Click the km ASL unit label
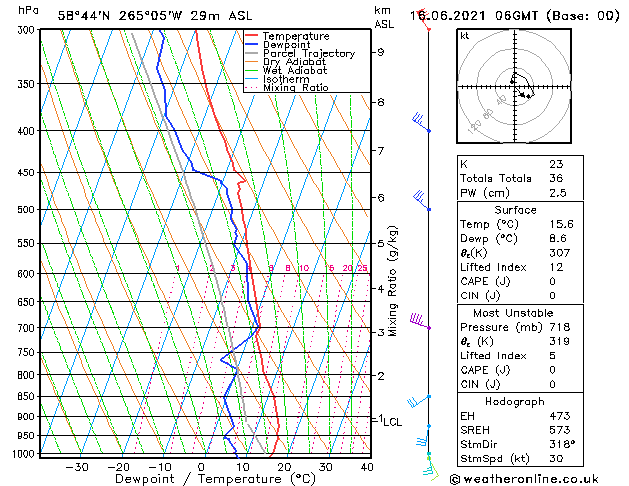Viewport: 629px width, 486px height. [384, 17]
